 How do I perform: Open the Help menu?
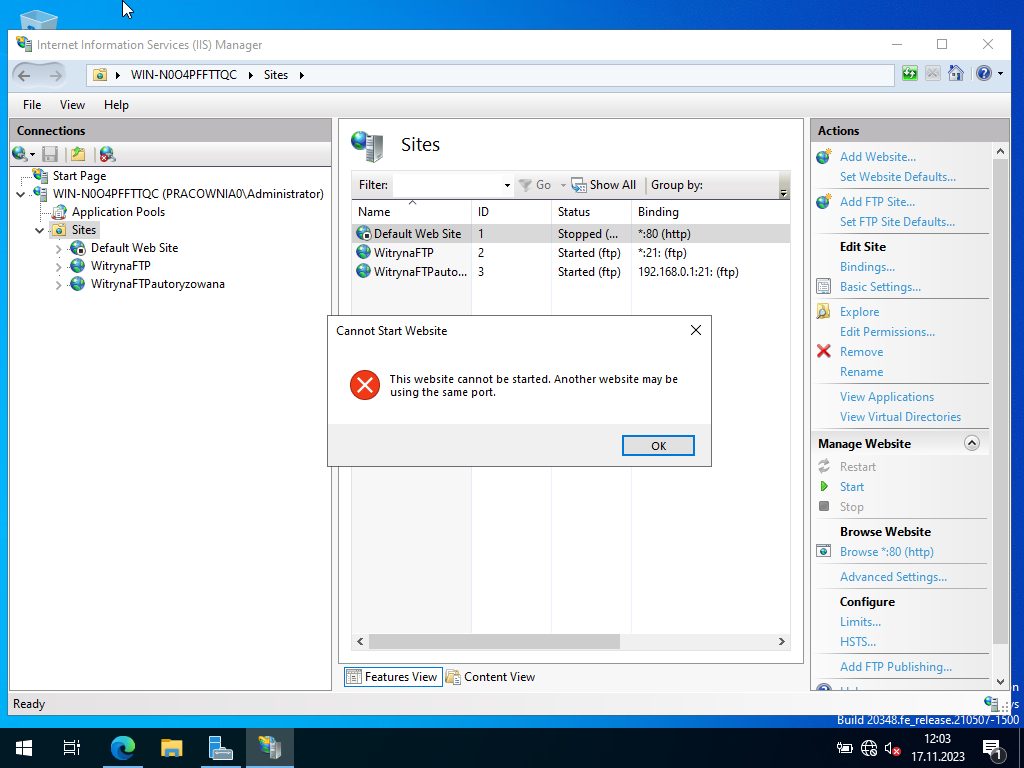click(x=116, y=104)
